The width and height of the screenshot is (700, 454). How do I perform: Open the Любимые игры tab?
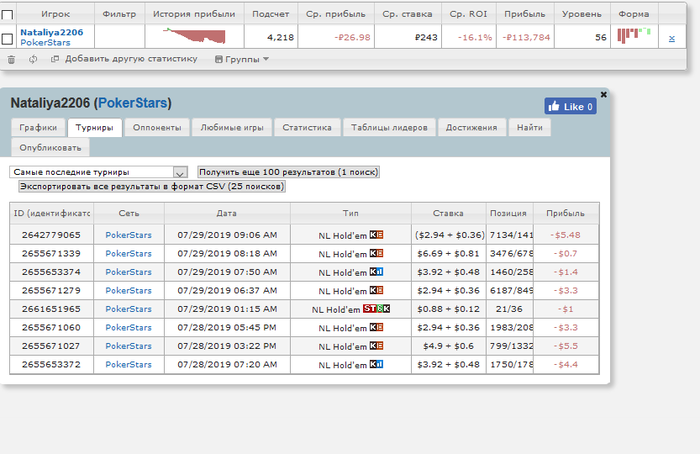tap(232, 128)
